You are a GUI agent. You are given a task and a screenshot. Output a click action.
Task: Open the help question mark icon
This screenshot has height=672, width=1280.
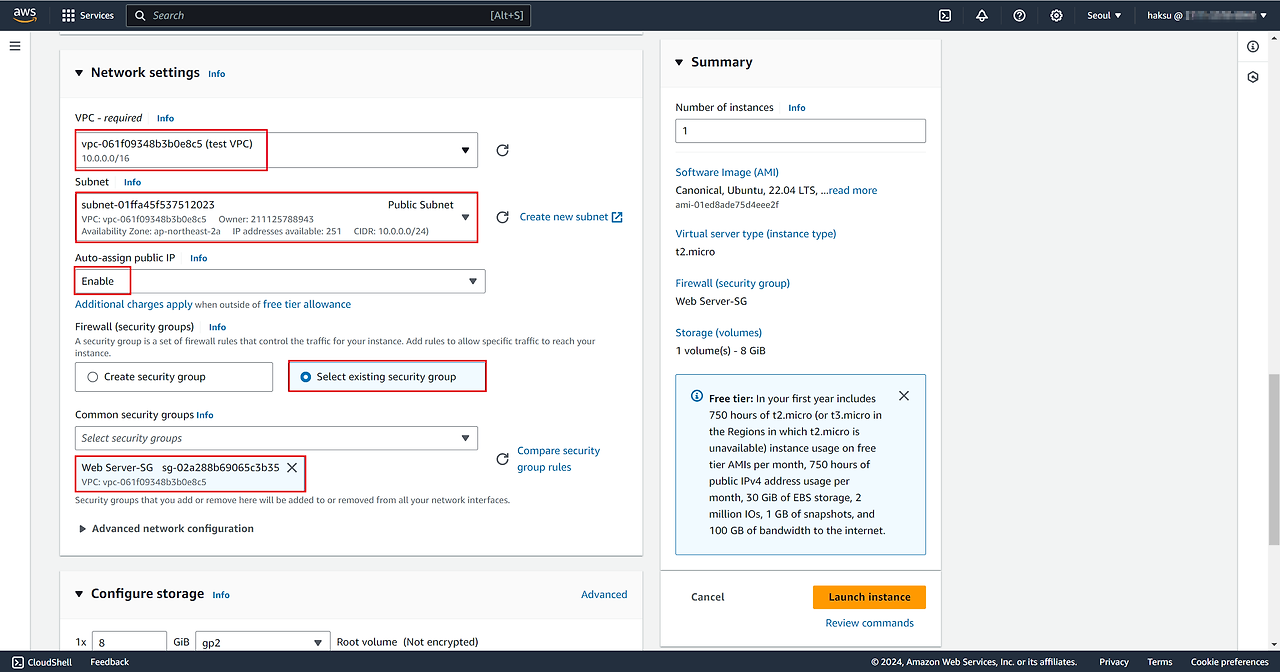(x=1019, y=15)
